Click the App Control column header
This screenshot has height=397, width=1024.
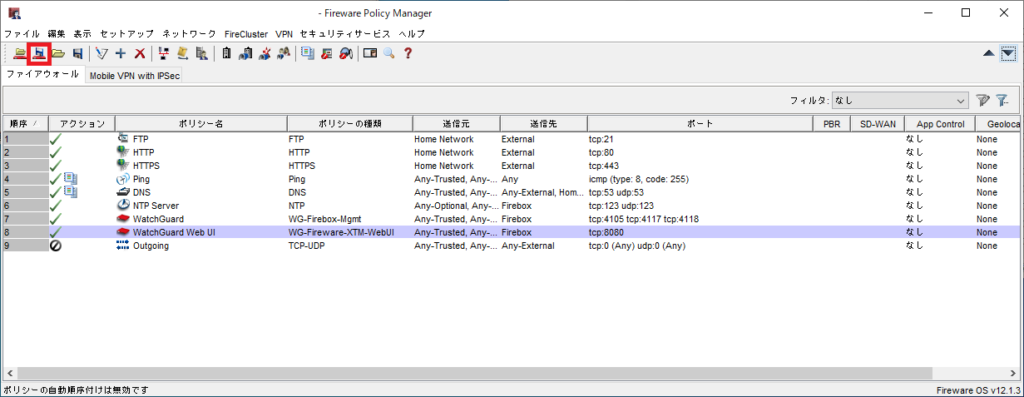[939, 123]
